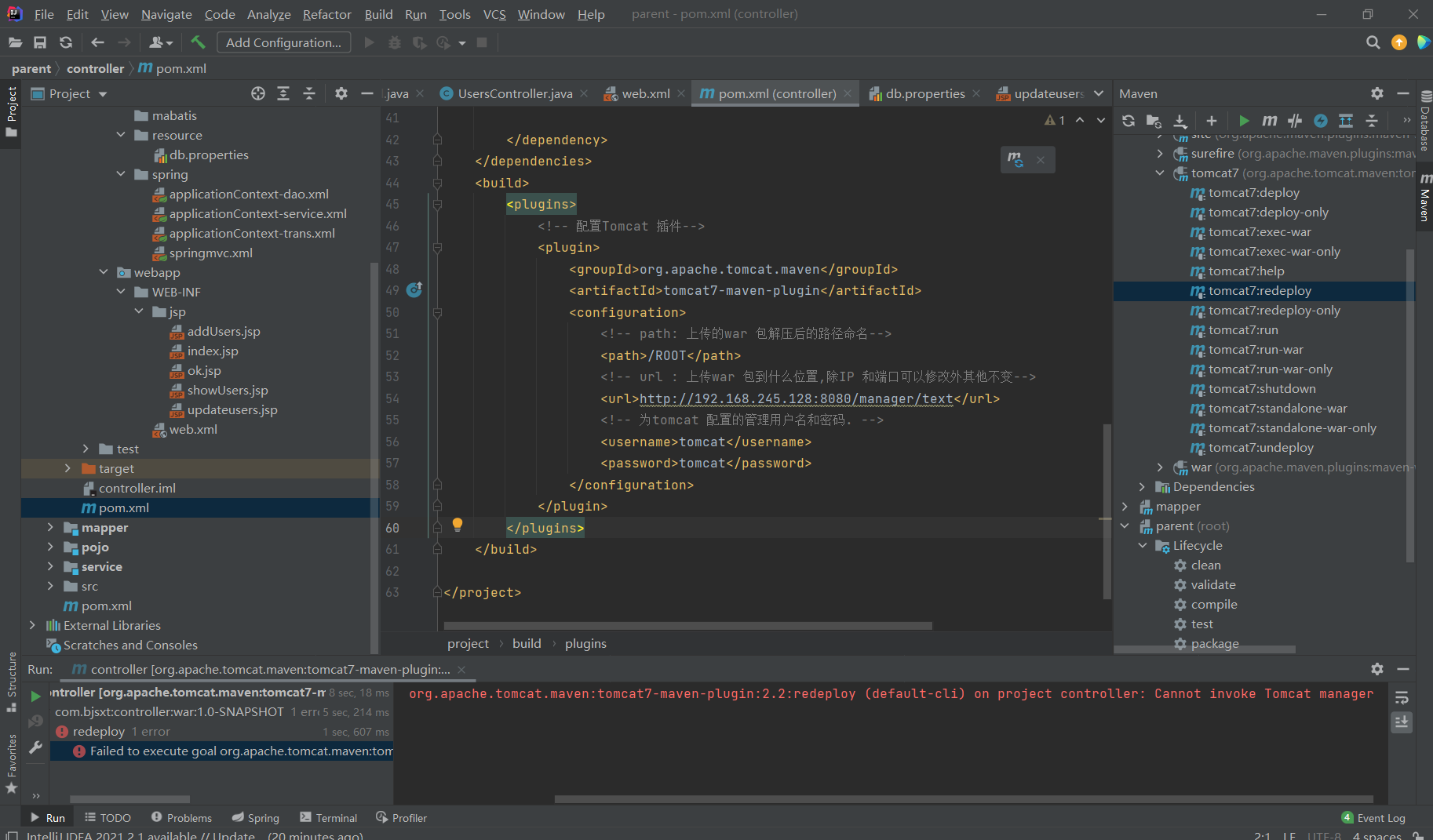Viewport: 1433px width, 840px height.
Task: Select opened file locate icon in Project panel
Action: click(258, 93)
